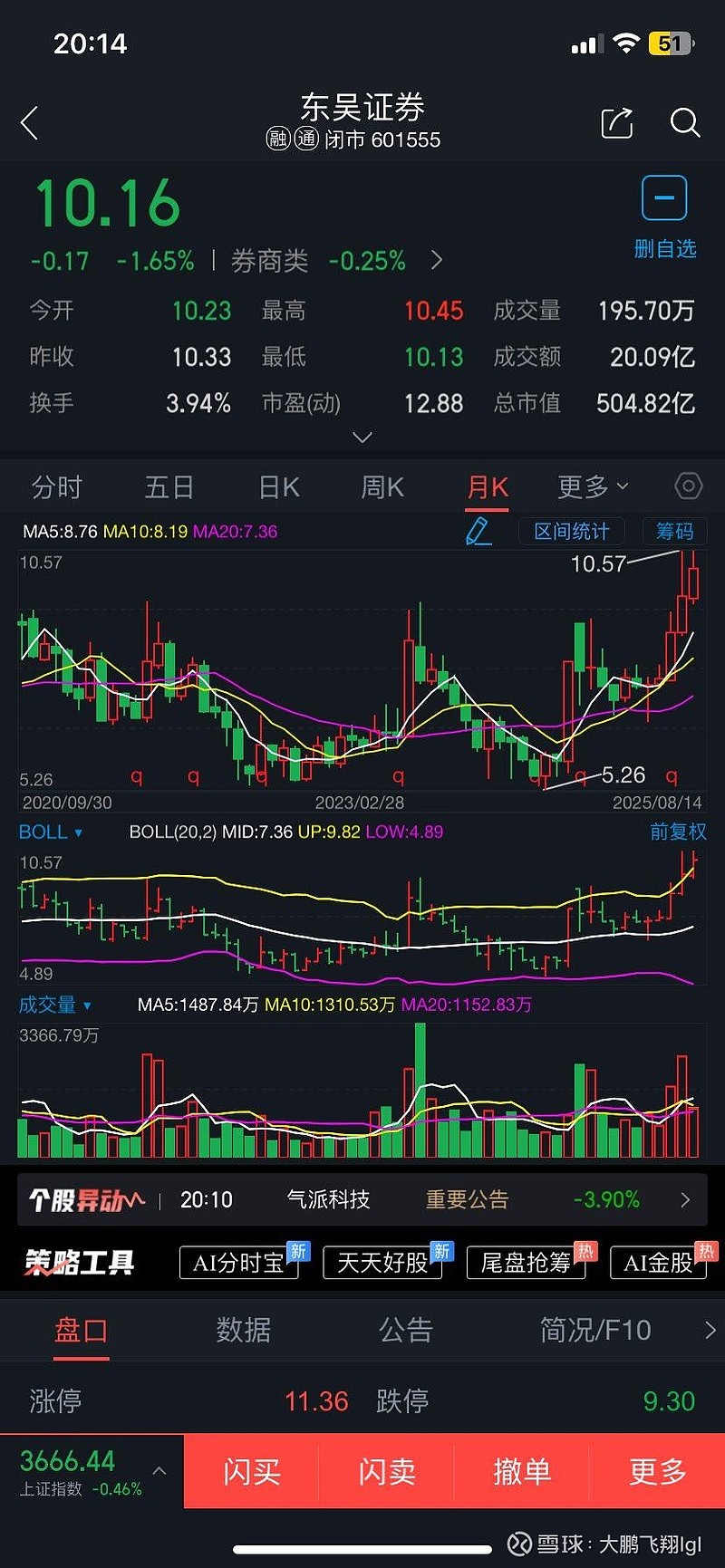Tap the 区间统计 button
The height and width of the screenshot is (1568, 725).
pos(572,531)
